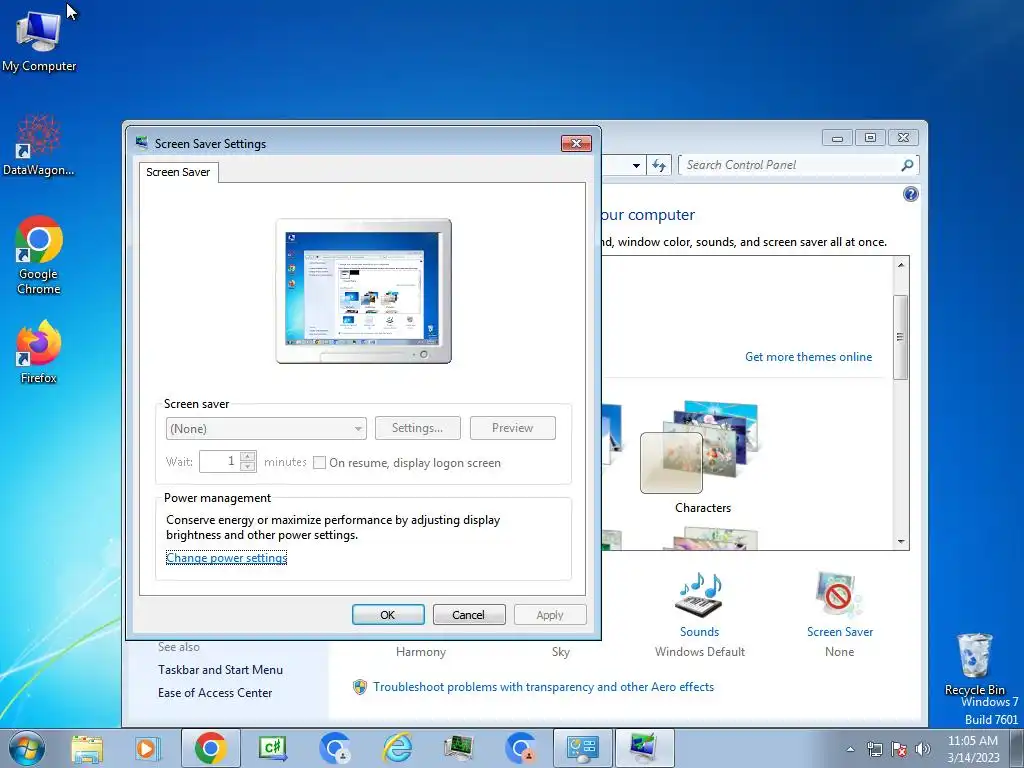The height and width of the screenshot is (768, 1024).
Task: Switch to Chrome in the taskbar
Action: tap(210, 748)
